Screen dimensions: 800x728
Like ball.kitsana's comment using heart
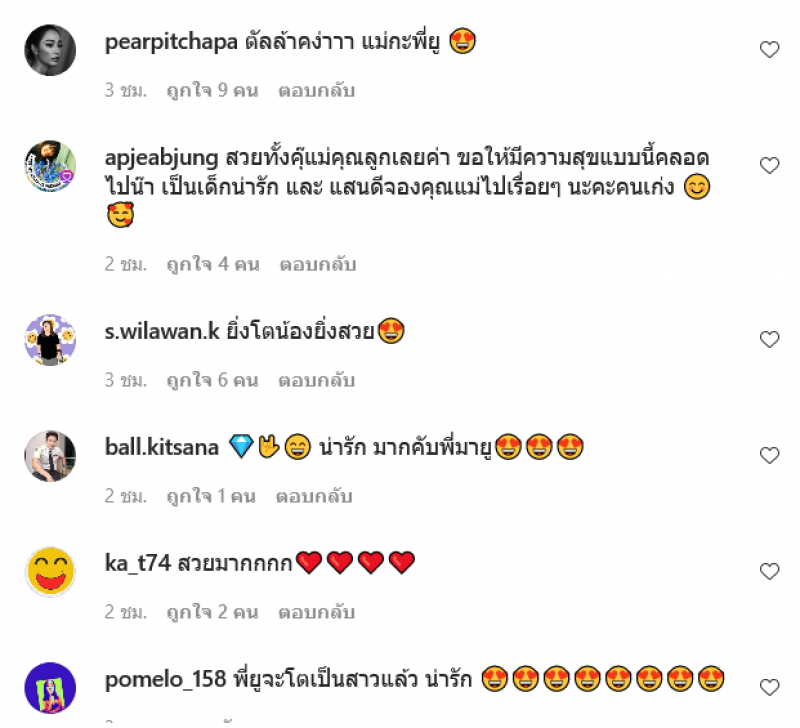[x=769, y=455]
